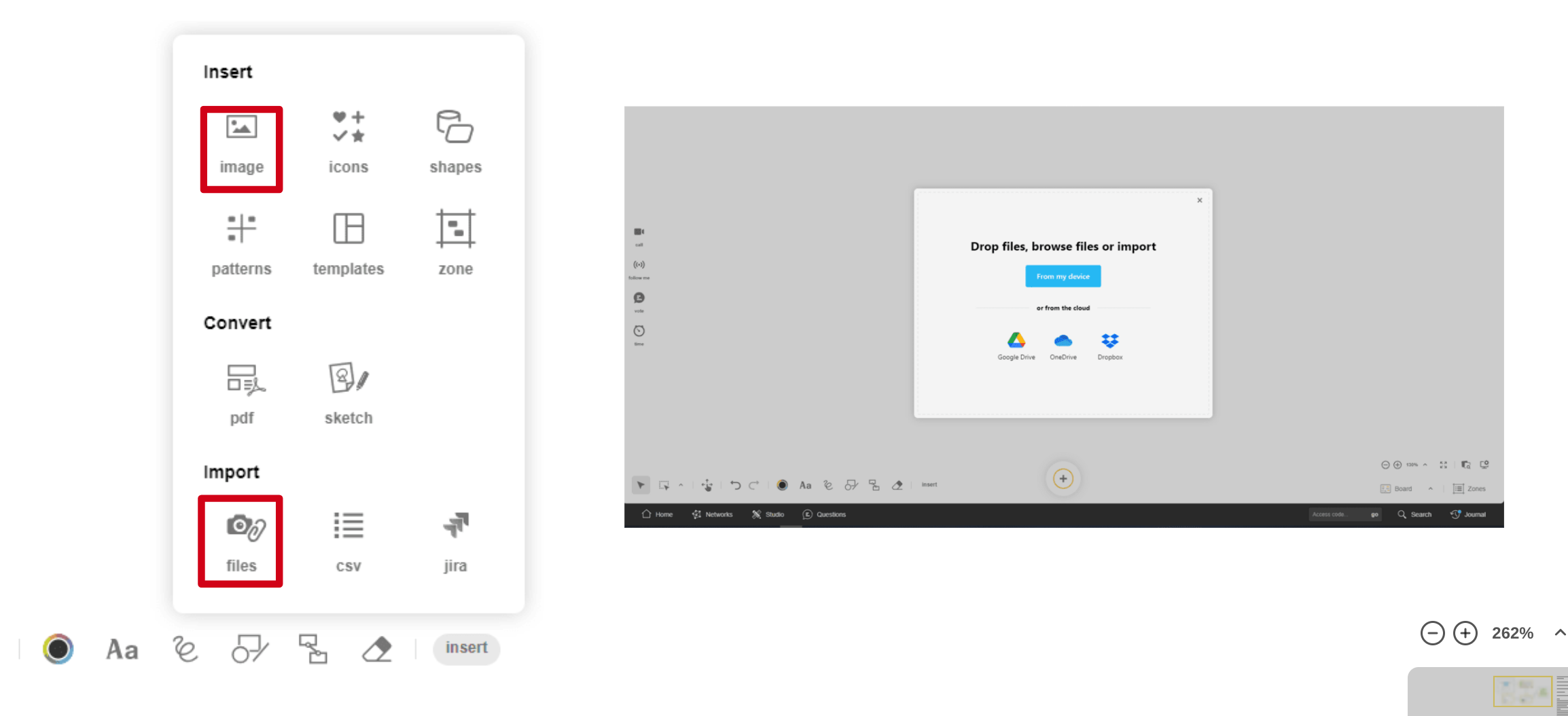Import from jira

[x=455, y=541]
